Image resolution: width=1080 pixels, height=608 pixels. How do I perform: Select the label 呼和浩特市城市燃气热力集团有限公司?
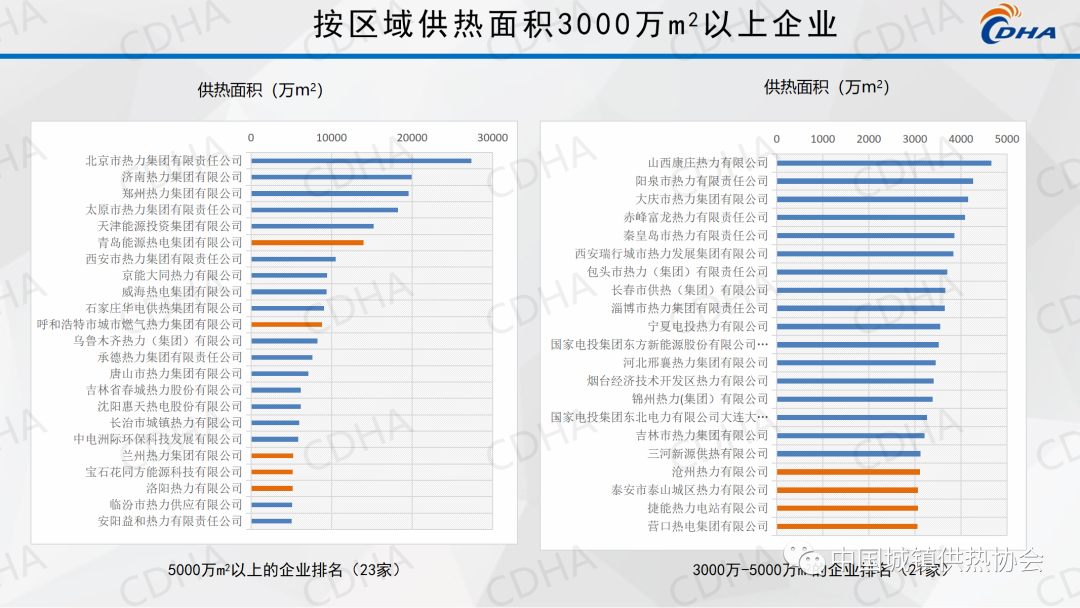[x=140, y=324]
